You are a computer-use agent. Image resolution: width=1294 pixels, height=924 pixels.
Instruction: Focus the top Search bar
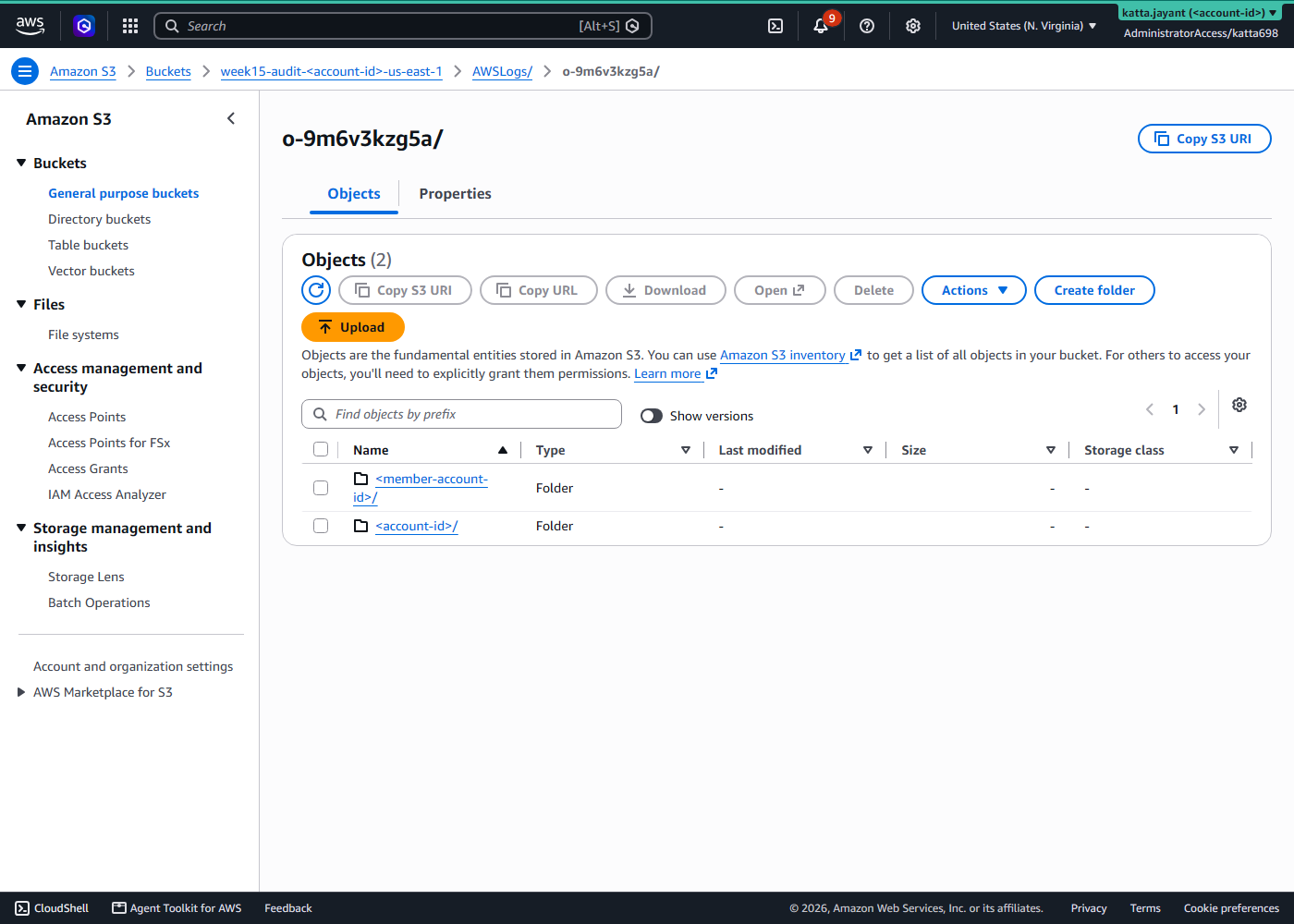tap(403, 26)
